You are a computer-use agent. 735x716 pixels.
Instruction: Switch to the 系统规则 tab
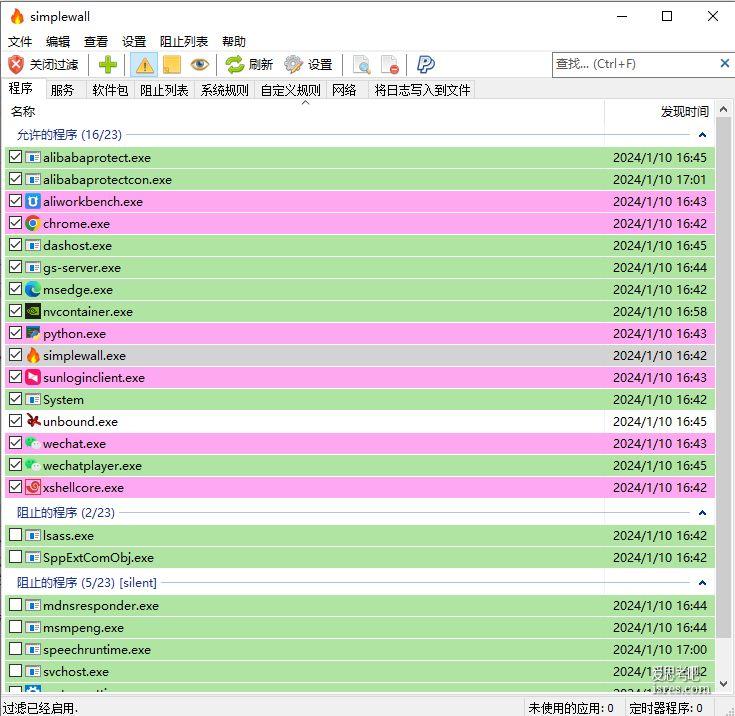coord(225,90)
